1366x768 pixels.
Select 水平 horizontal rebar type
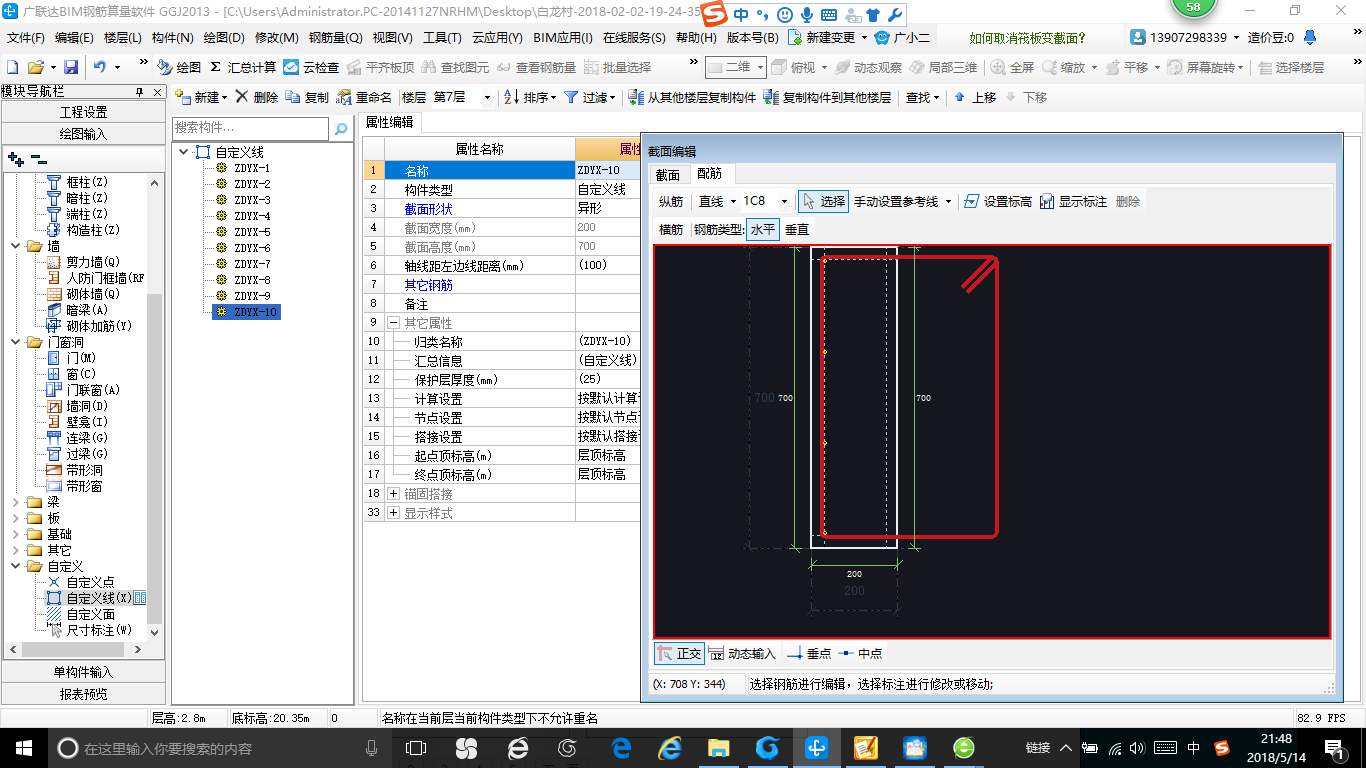pos(763,229)
